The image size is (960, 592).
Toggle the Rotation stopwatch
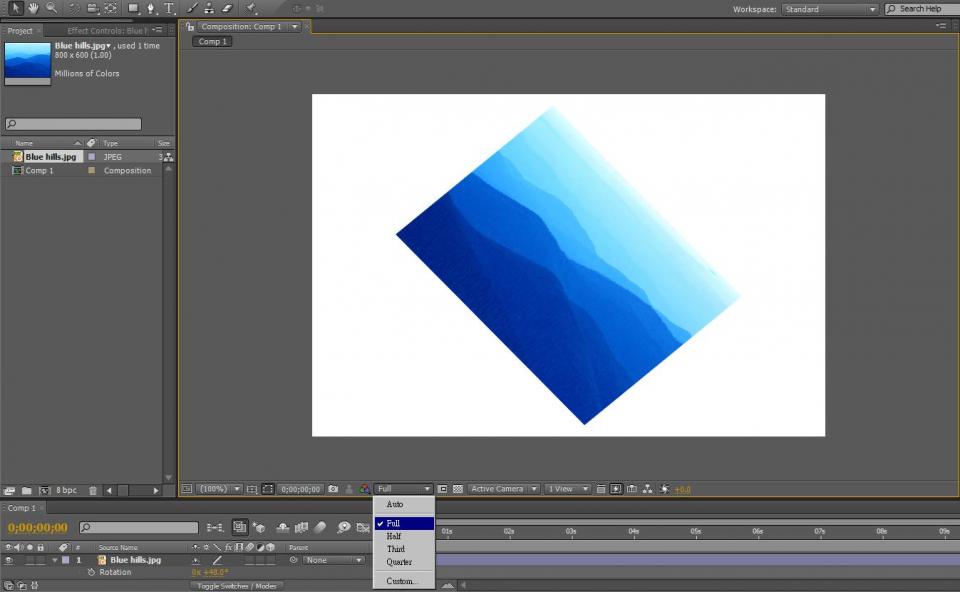(x=91, y=573)
